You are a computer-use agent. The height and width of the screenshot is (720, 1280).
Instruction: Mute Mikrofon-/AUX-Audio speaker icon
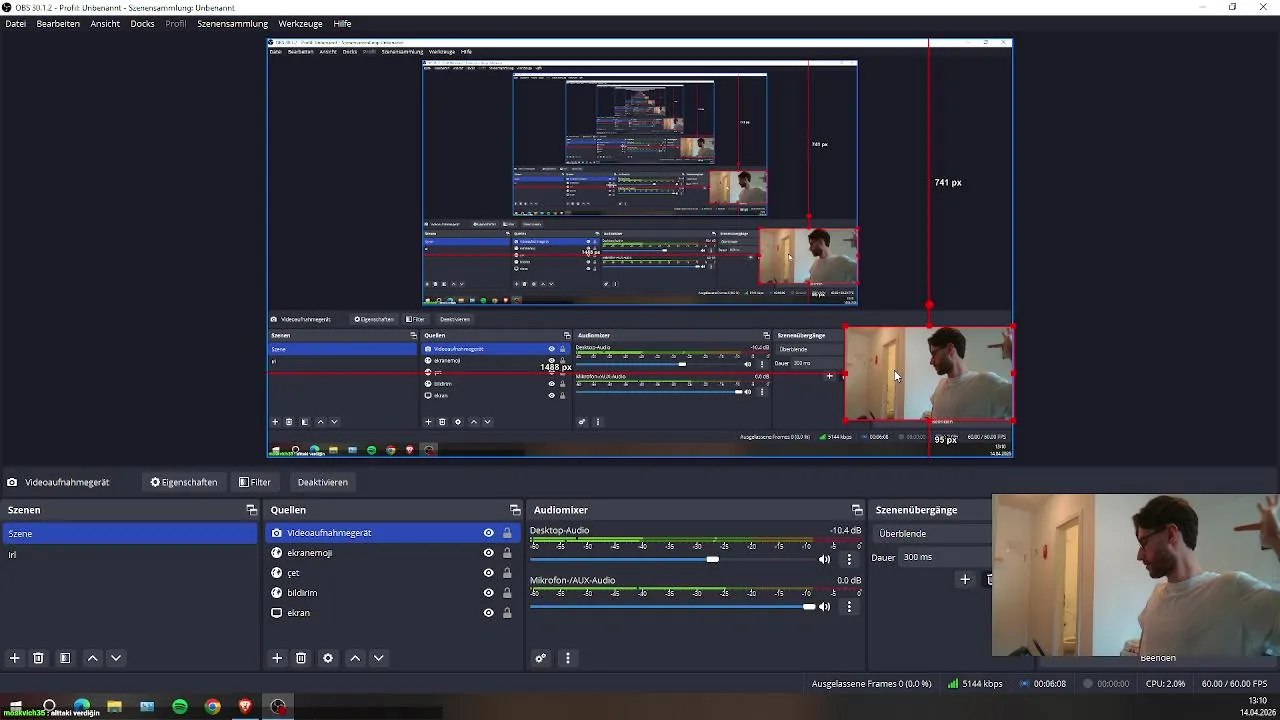(x=824, y=606)
